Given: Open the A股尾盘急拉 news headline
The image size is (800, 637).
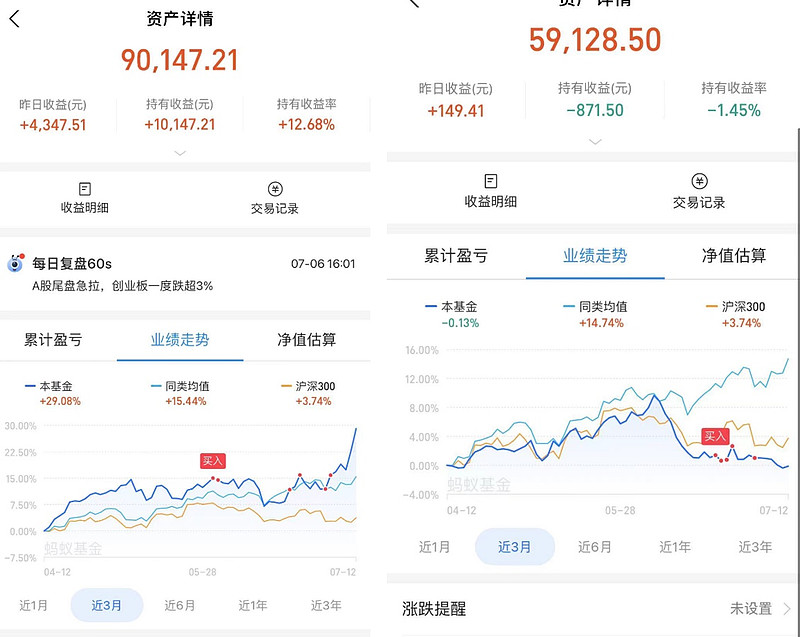Looking at the screenshot, I should click(122, 286).
